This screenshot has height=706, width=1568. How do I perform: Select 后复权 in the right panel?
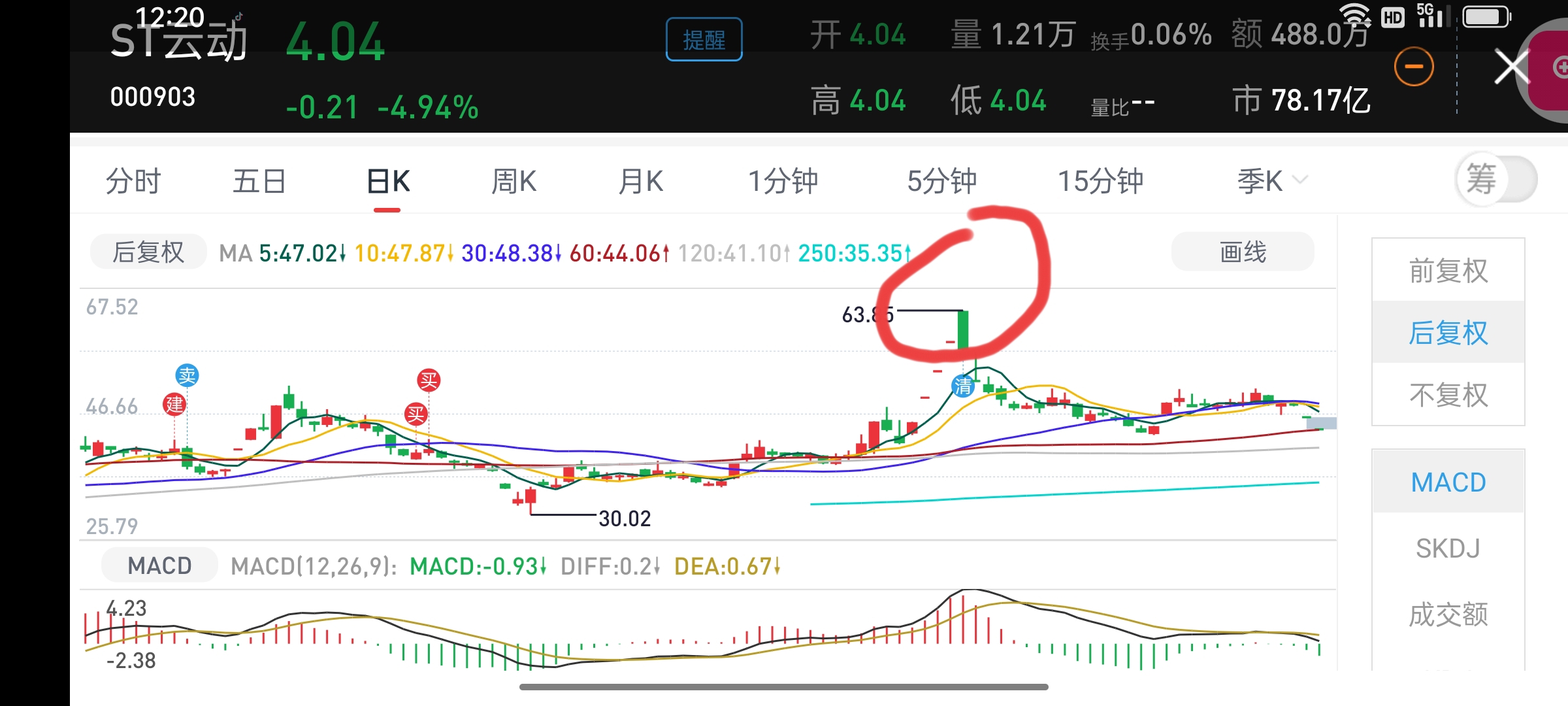(1448, 332)
